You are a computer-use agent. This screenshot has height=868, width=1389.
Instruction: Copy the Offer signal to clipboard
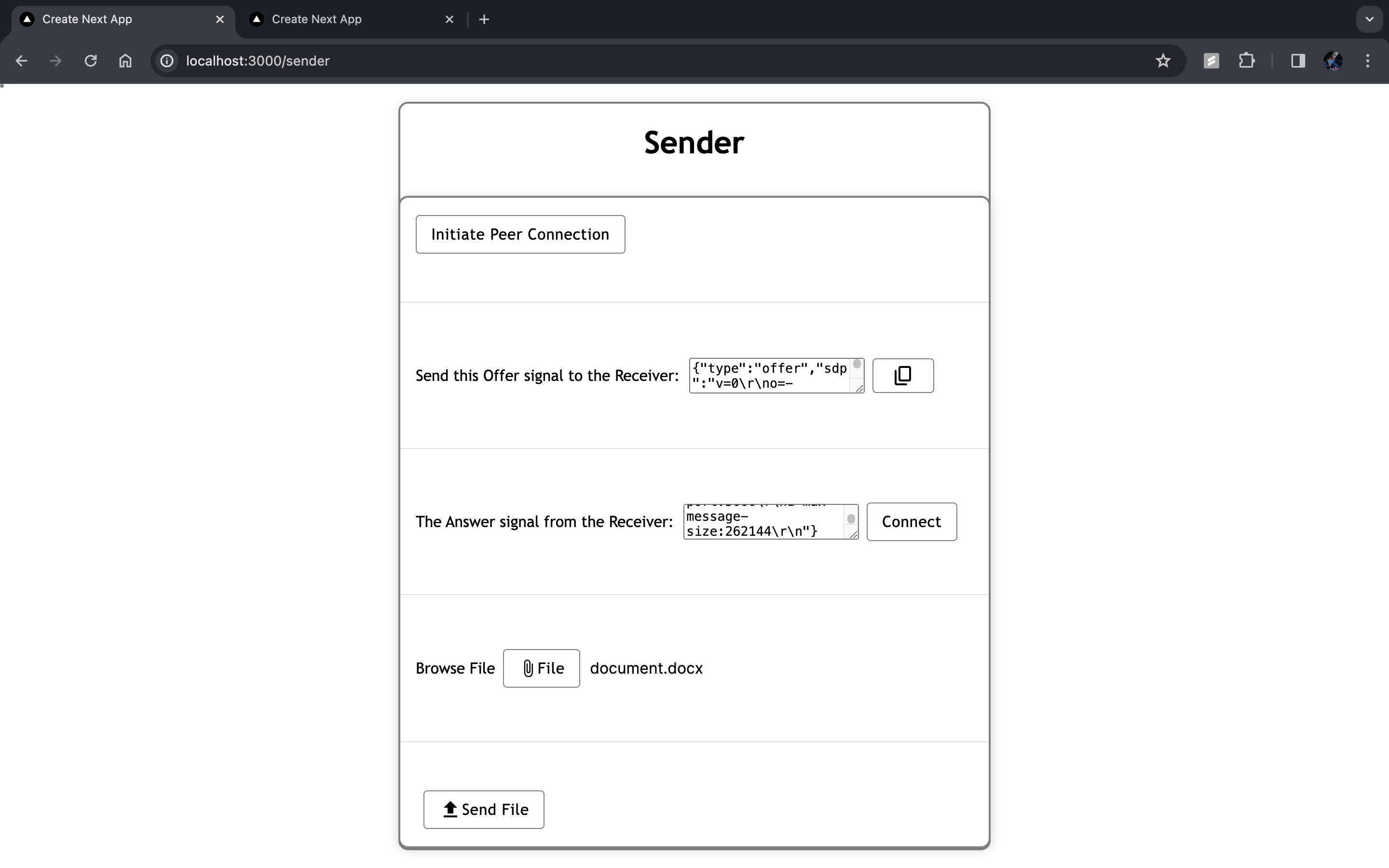903,376
